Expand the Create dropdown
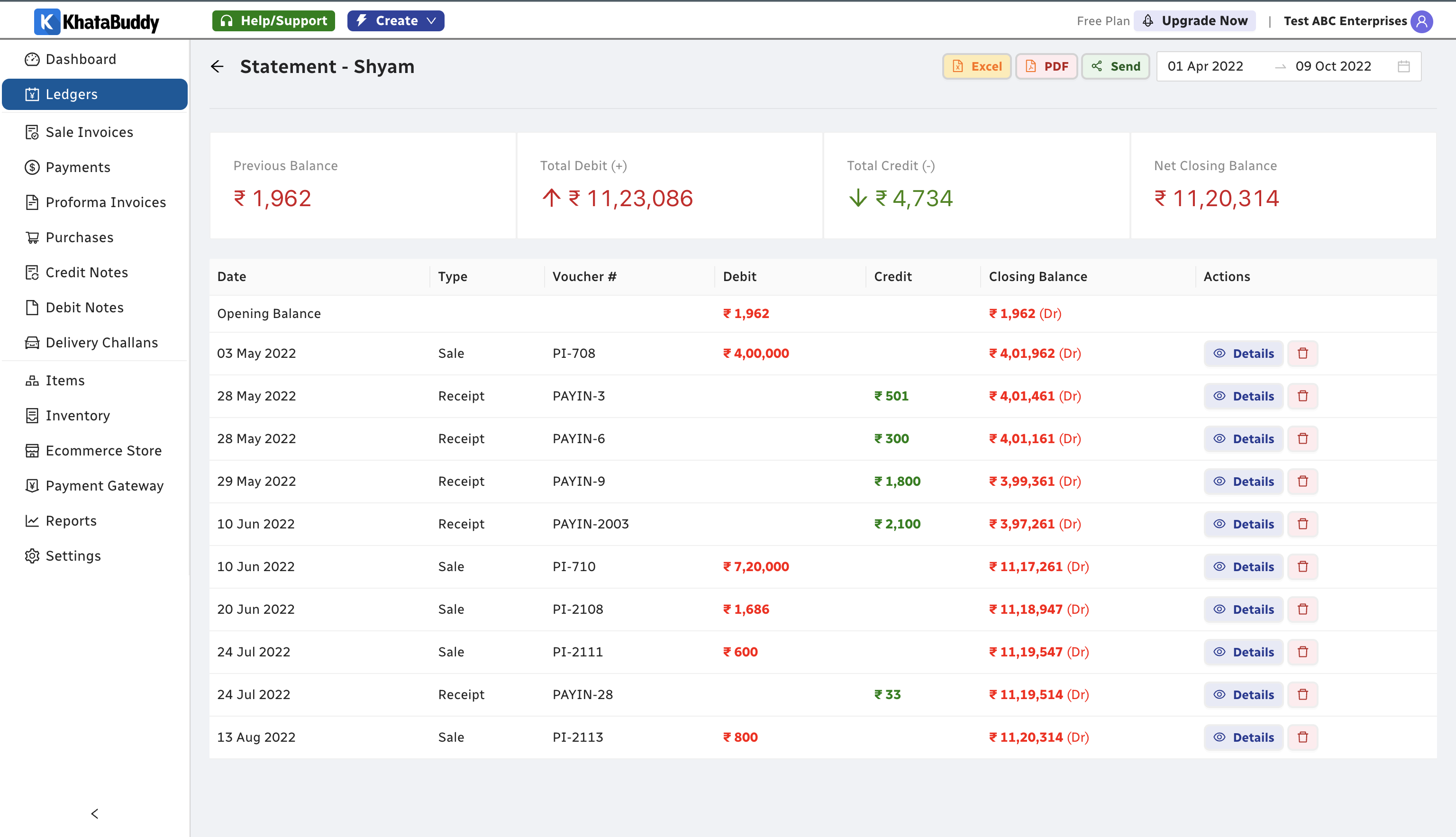The image size is (1456, 837). tap(395, 21)
